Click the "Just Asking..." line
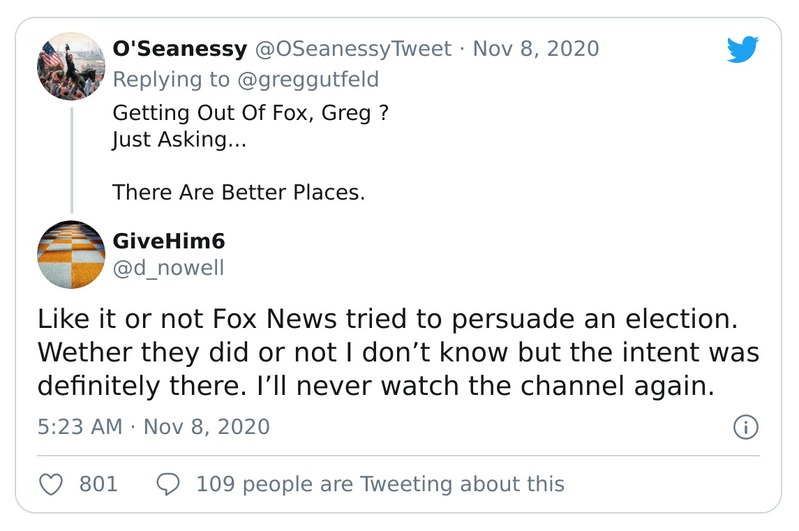The width and height of the screenshot is (799, 531). [178, 139]
